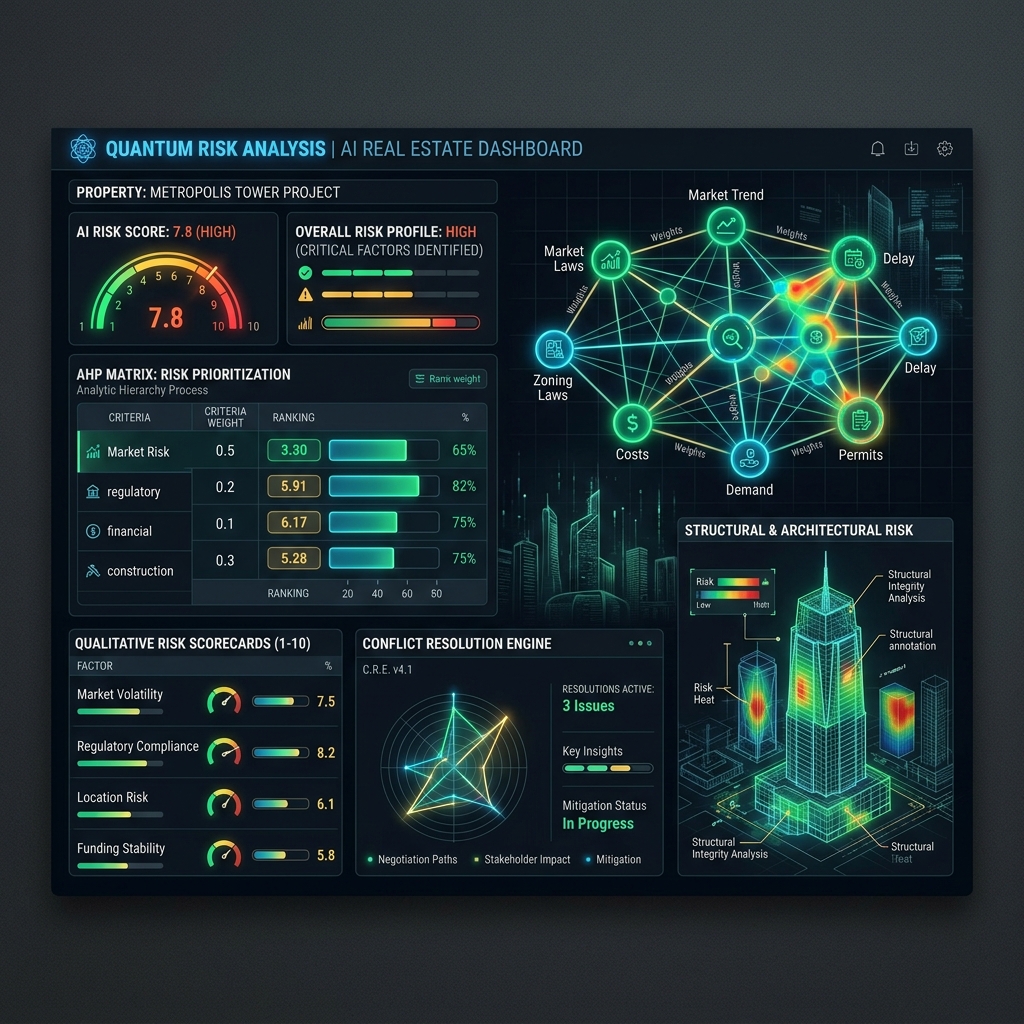
Task: Click the bar chart icon in risk profile
Action: [305, 323]
